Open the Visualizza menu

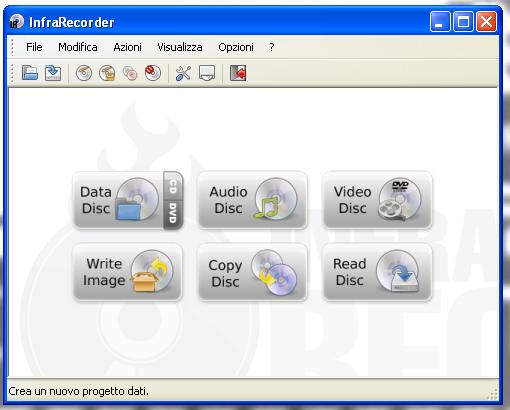[180, 47]
